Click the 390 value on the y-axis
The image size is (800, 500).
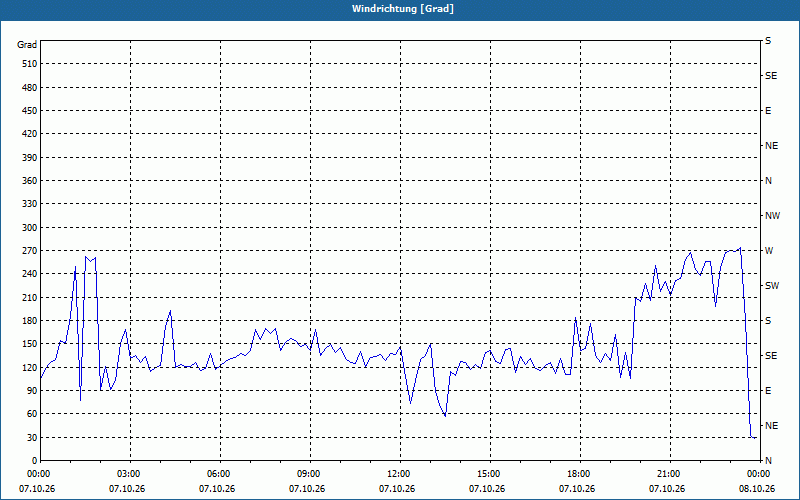point(31,158)
